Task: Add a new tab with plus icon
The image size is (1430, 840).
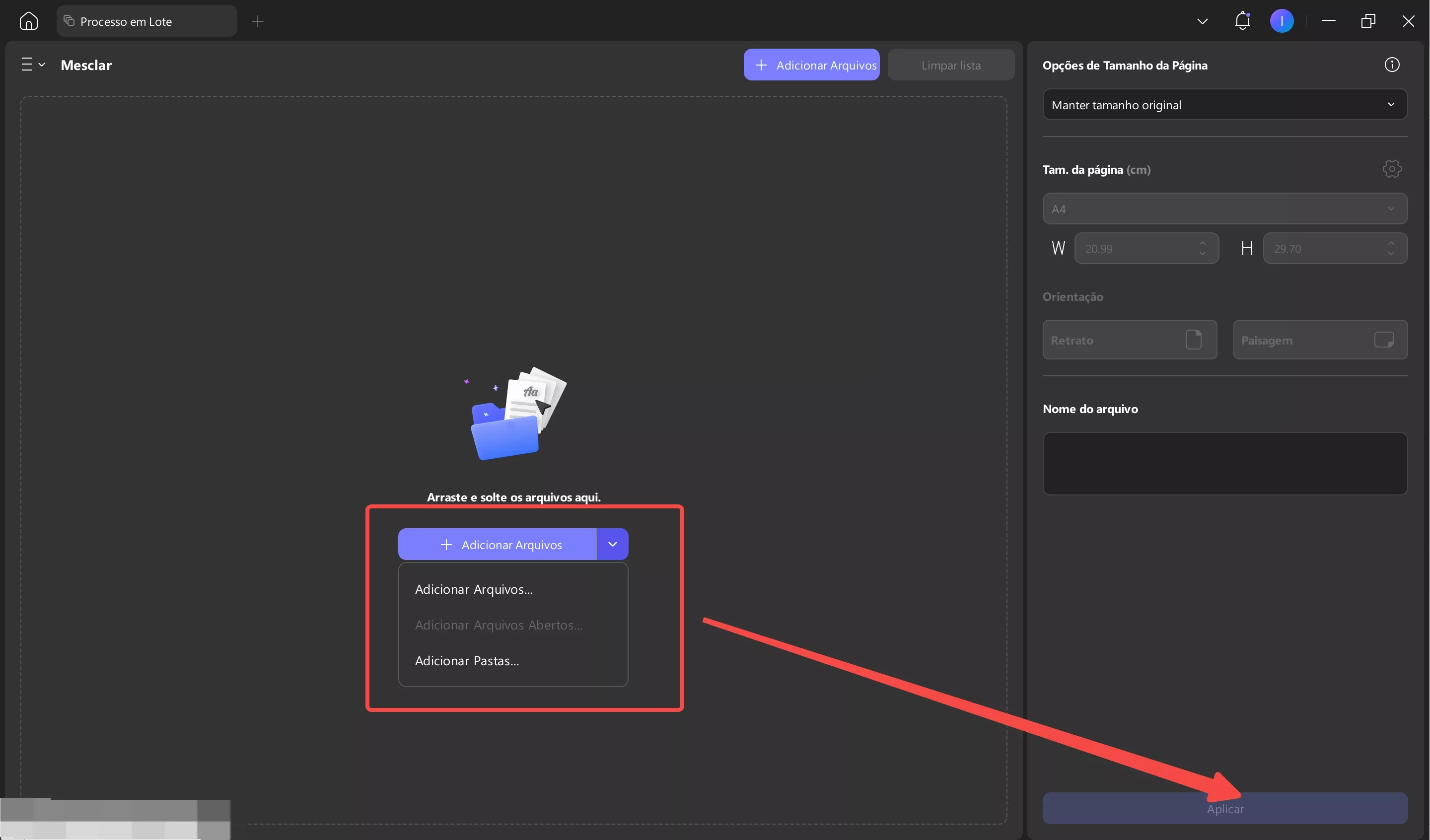Action: [258, 21]
